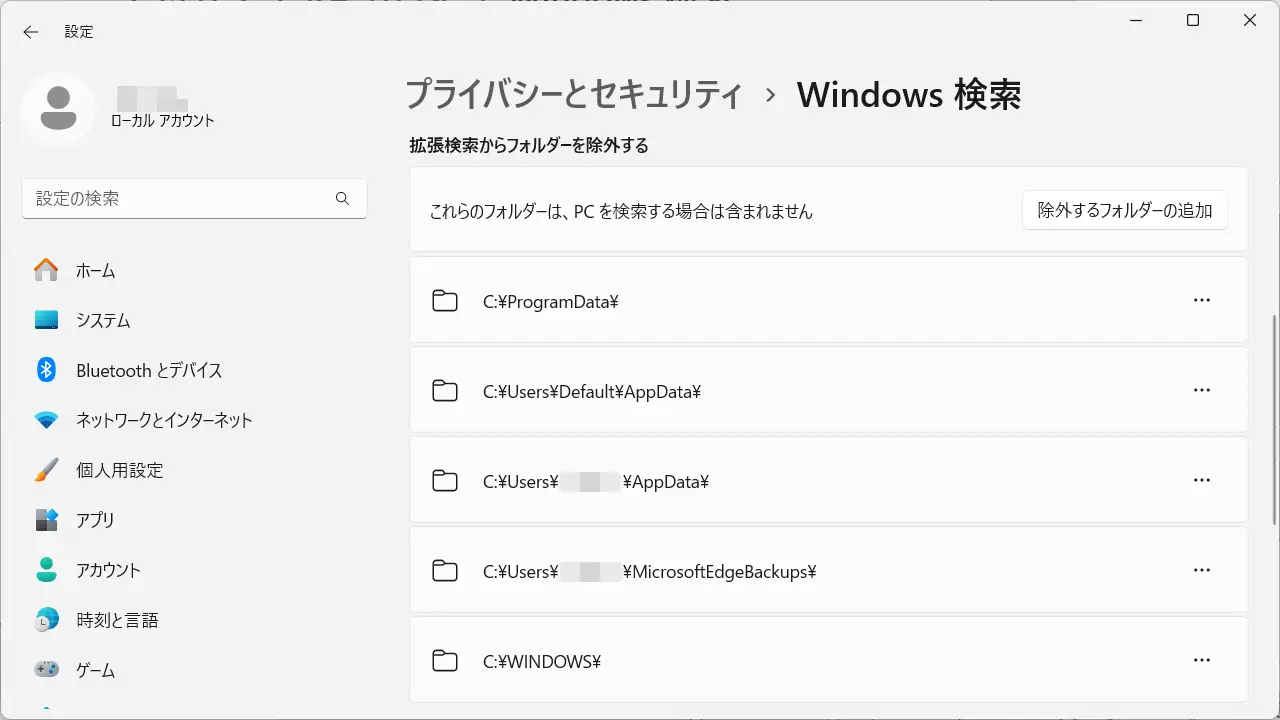Image resolution: width=1280 pixels, height=720 pixels.
Task: Open more options for MicrosoftEdgeBackups folder
Action: pyautogui.click(x=1202, y=570)
